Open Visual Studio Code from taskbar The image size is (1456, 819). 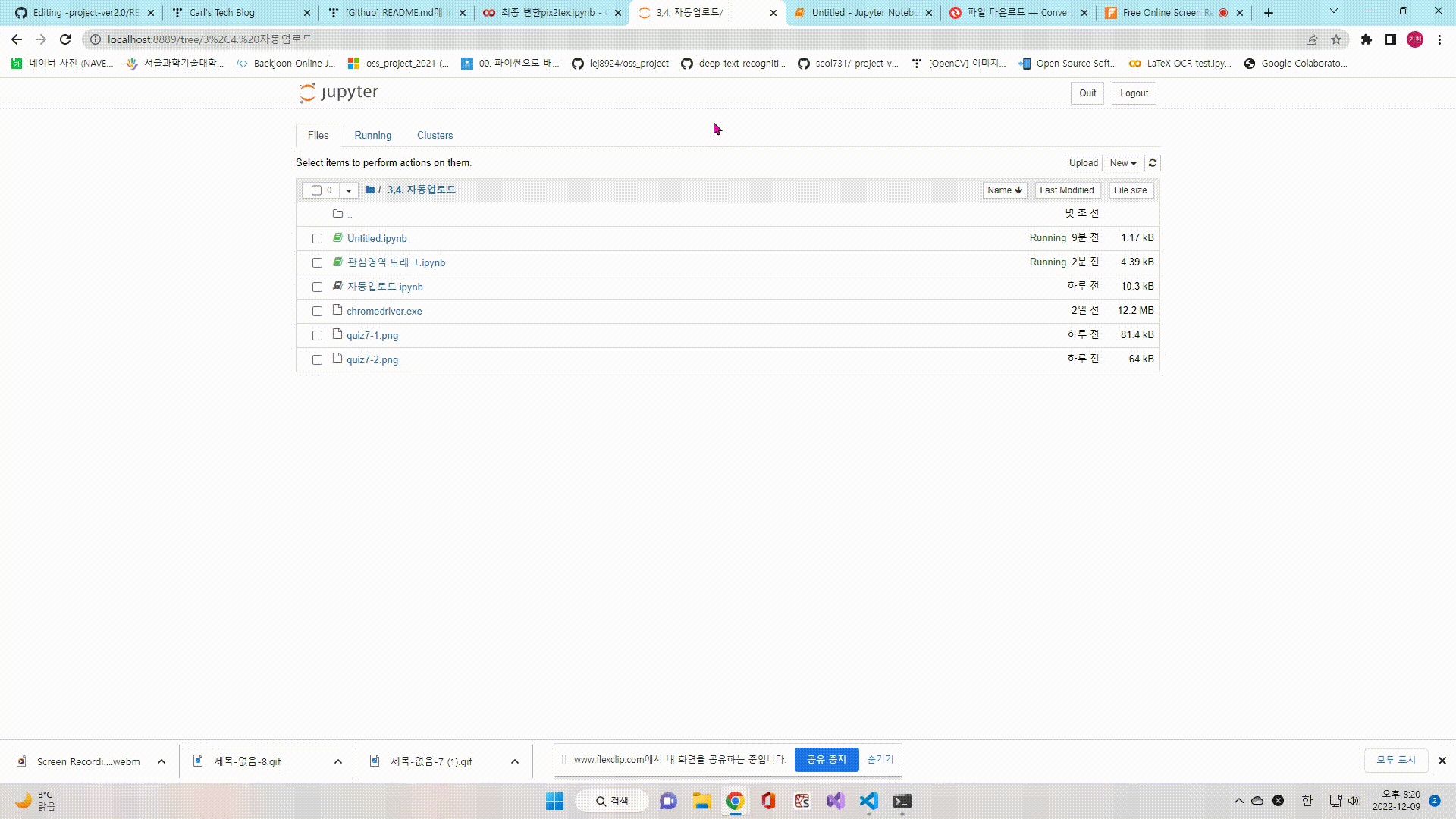(x=868, y=801)
